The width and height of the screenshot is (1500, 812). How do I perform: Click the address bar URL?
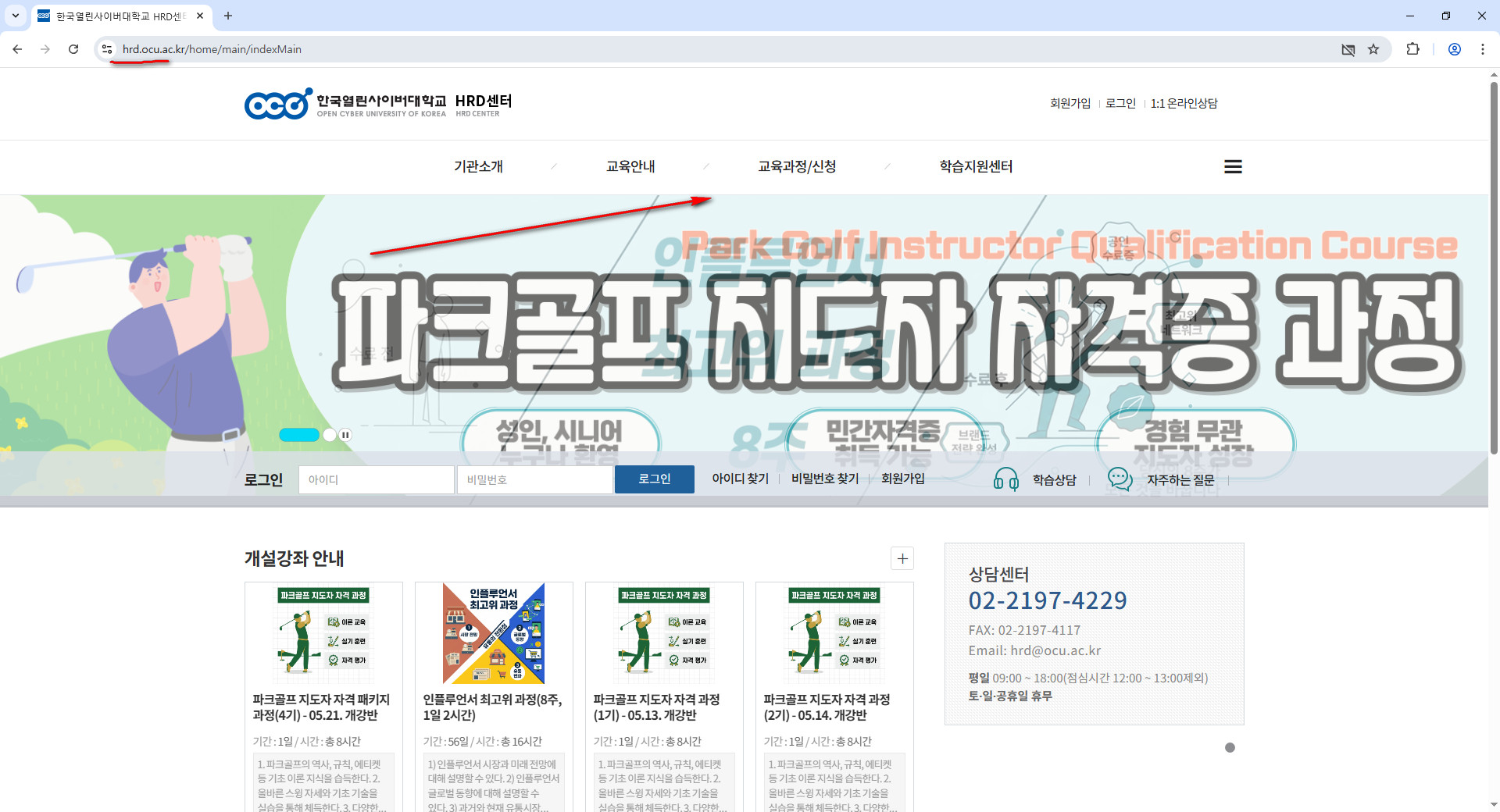point(212,49)
